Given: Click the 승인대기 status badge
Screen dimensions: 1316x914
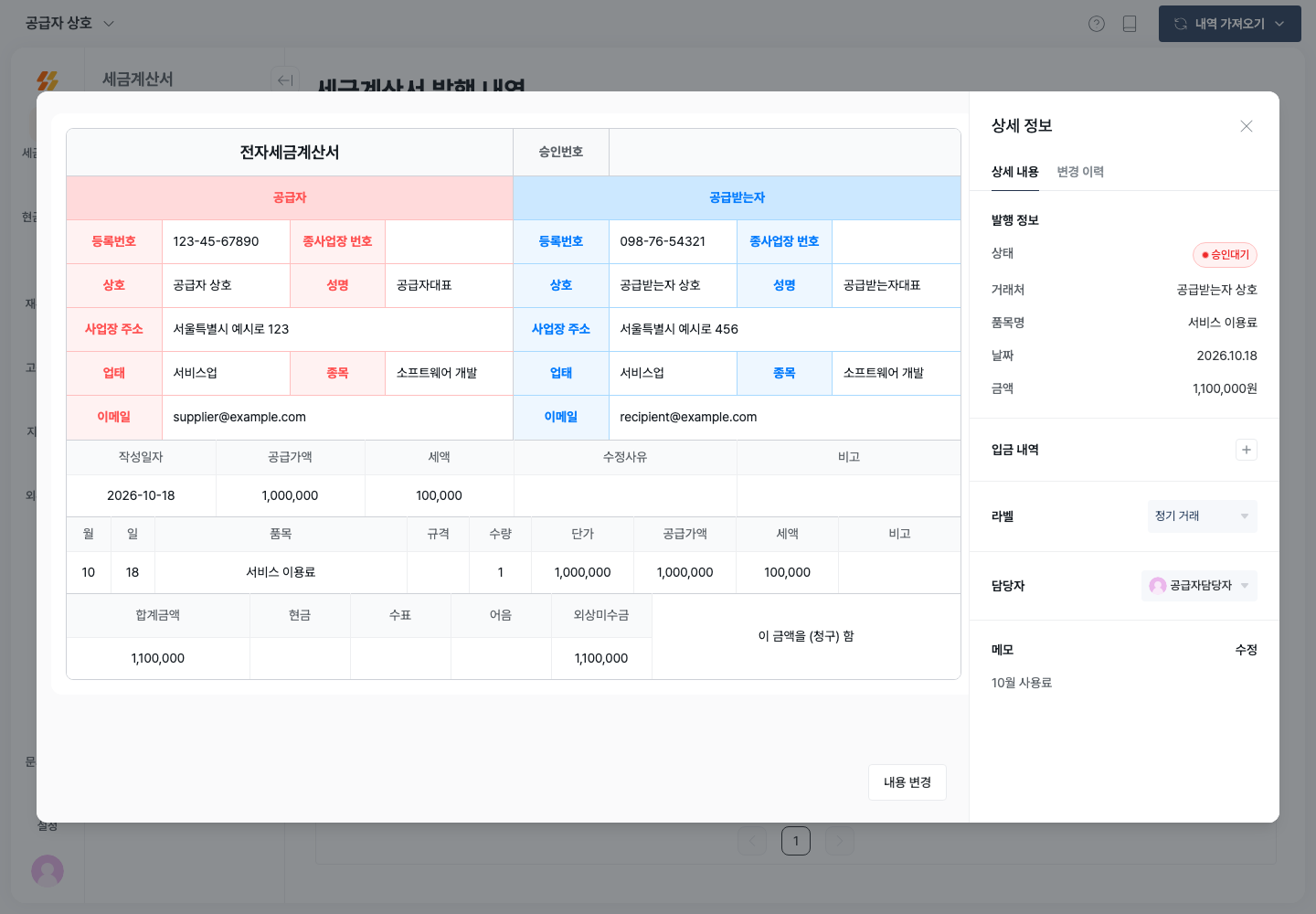Looking at the screenshot, I should pos(1225,255).
